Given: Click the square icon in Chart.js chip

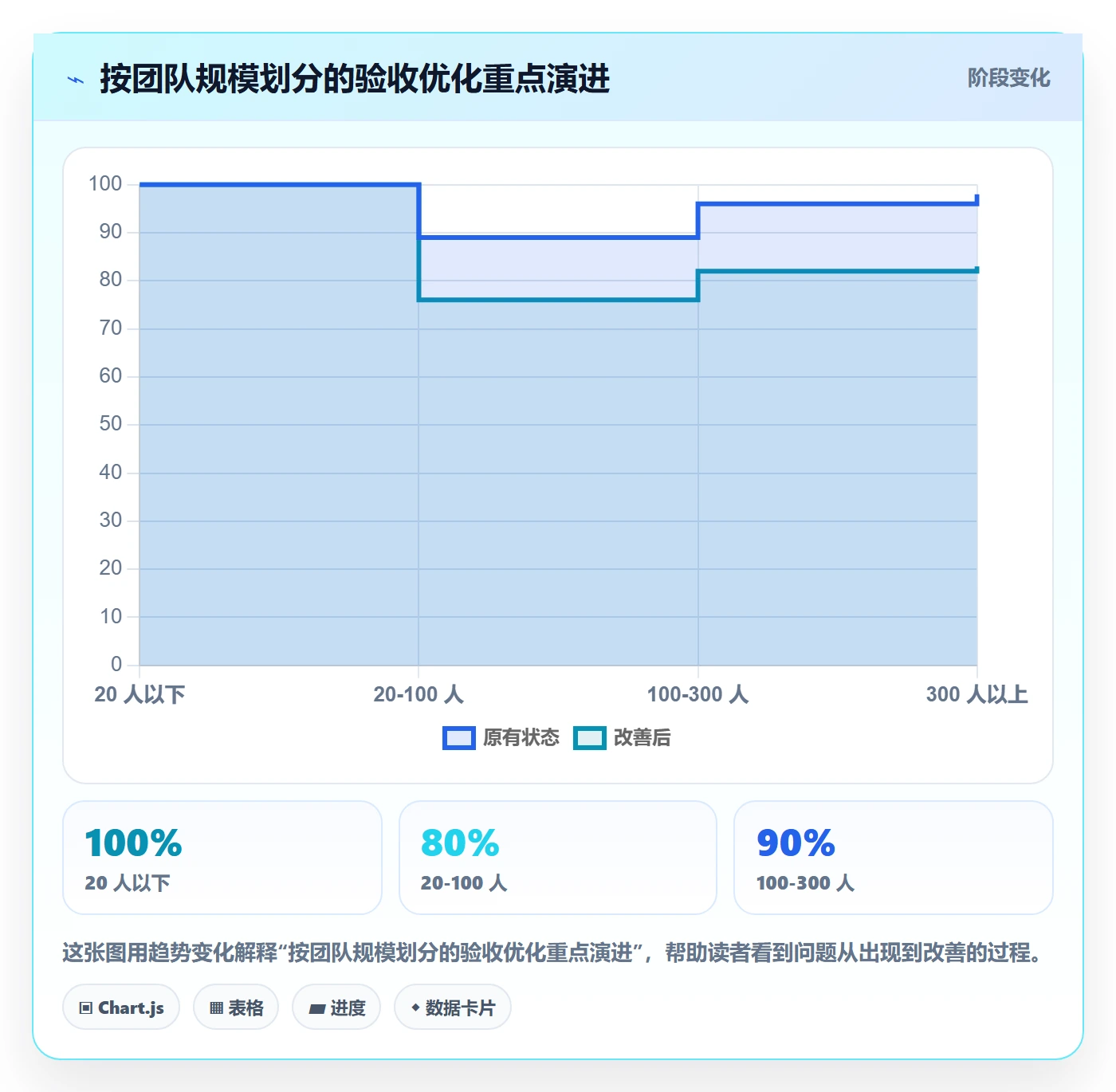Looking at the screenshot, I should (x=86, y=1008).
